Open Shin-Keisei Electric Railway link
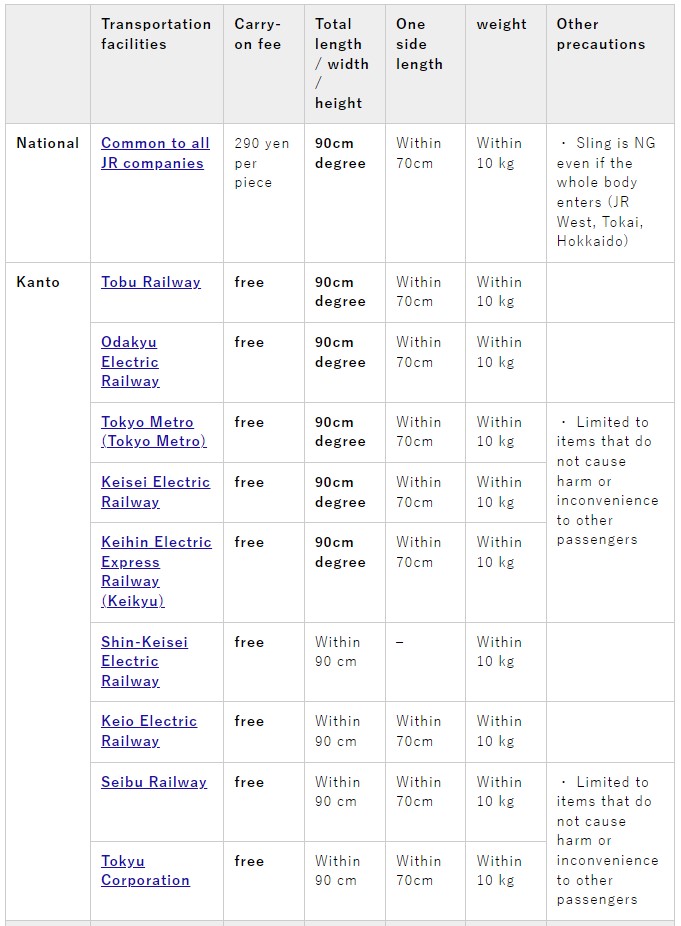Screen dimensions: 681x926 coord(144,661)
